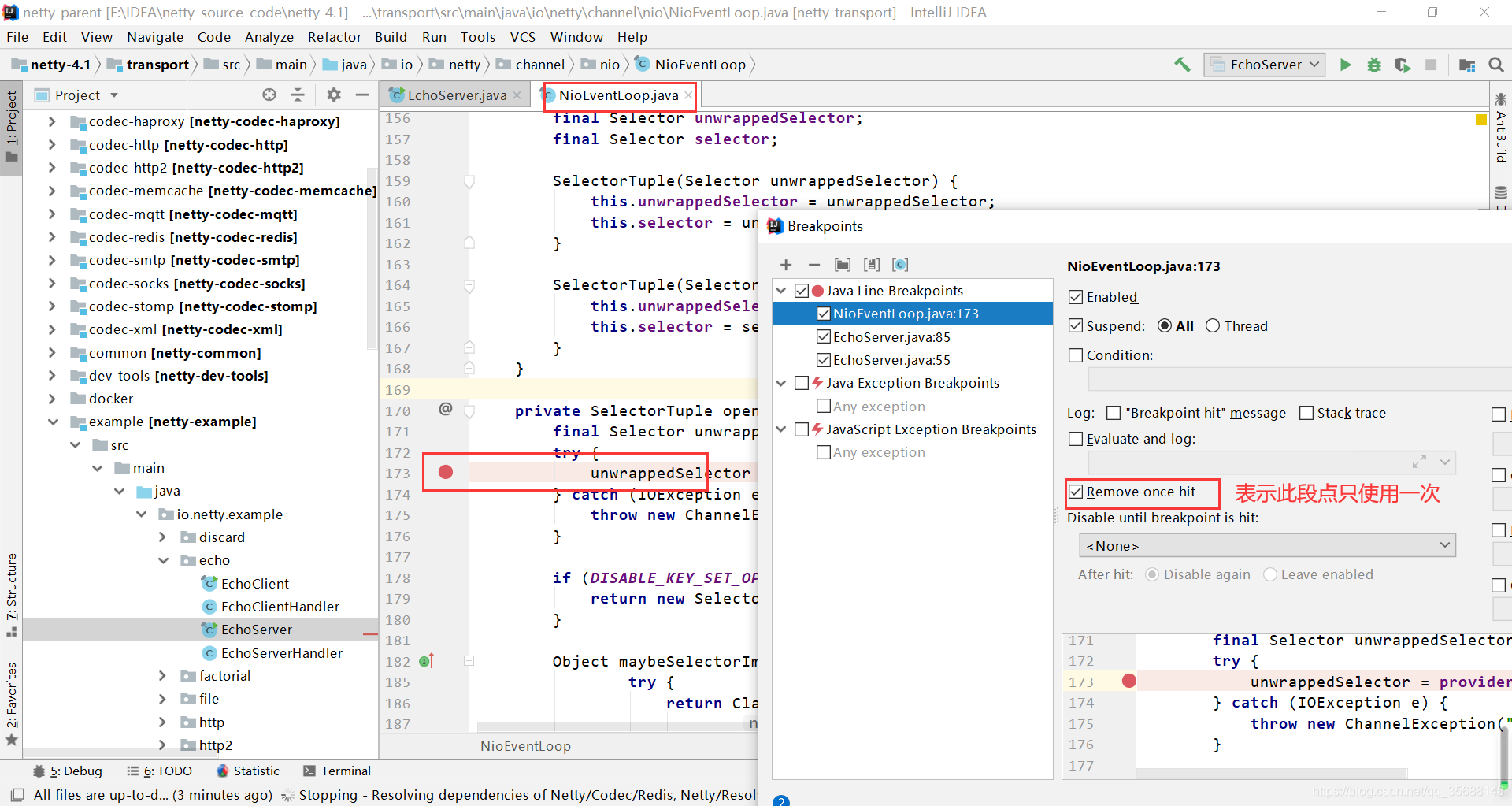Open Statistic tool window
The height and width of the screenshot is (806, 1512).
pyautogui.click(x=248, y=771)
